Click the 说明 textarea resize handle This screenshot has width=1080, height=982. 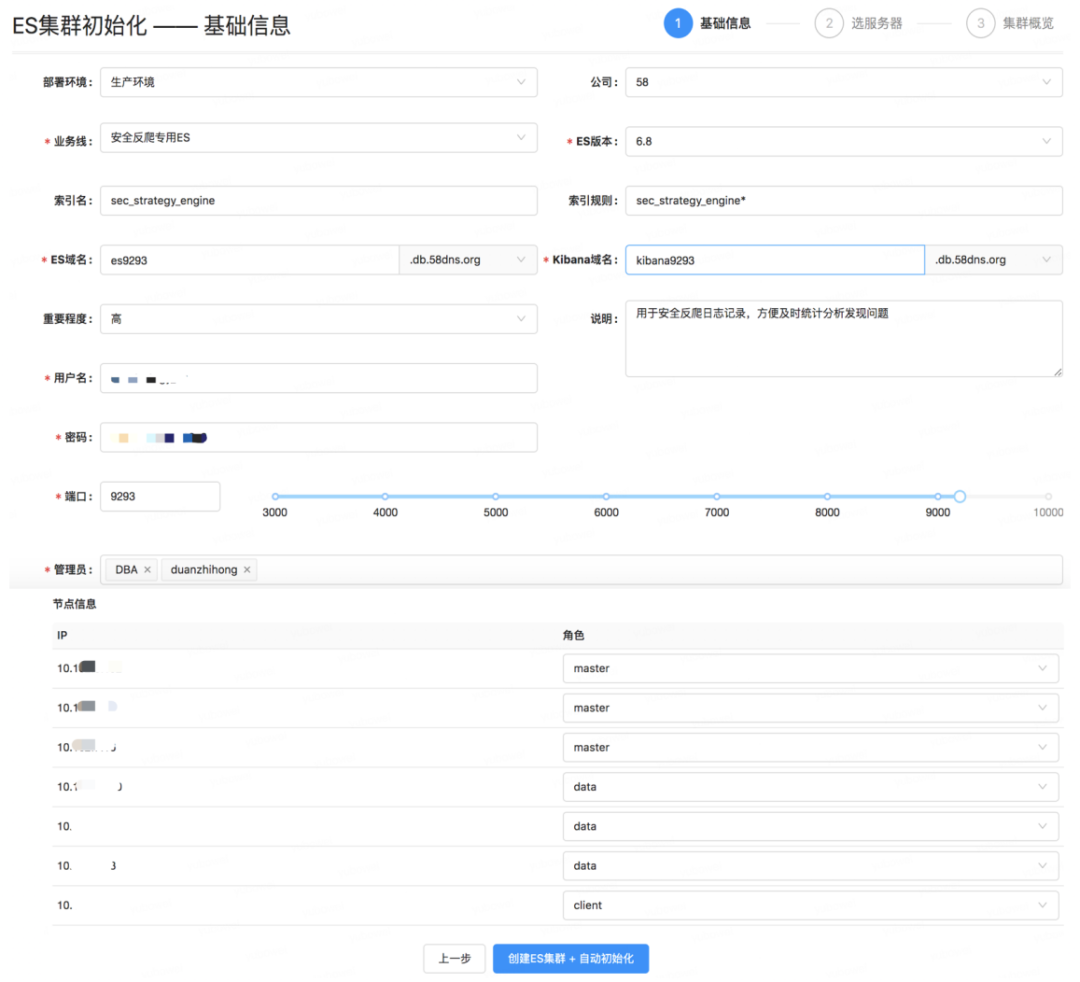pyautogui.click(x=1057, y=372)
